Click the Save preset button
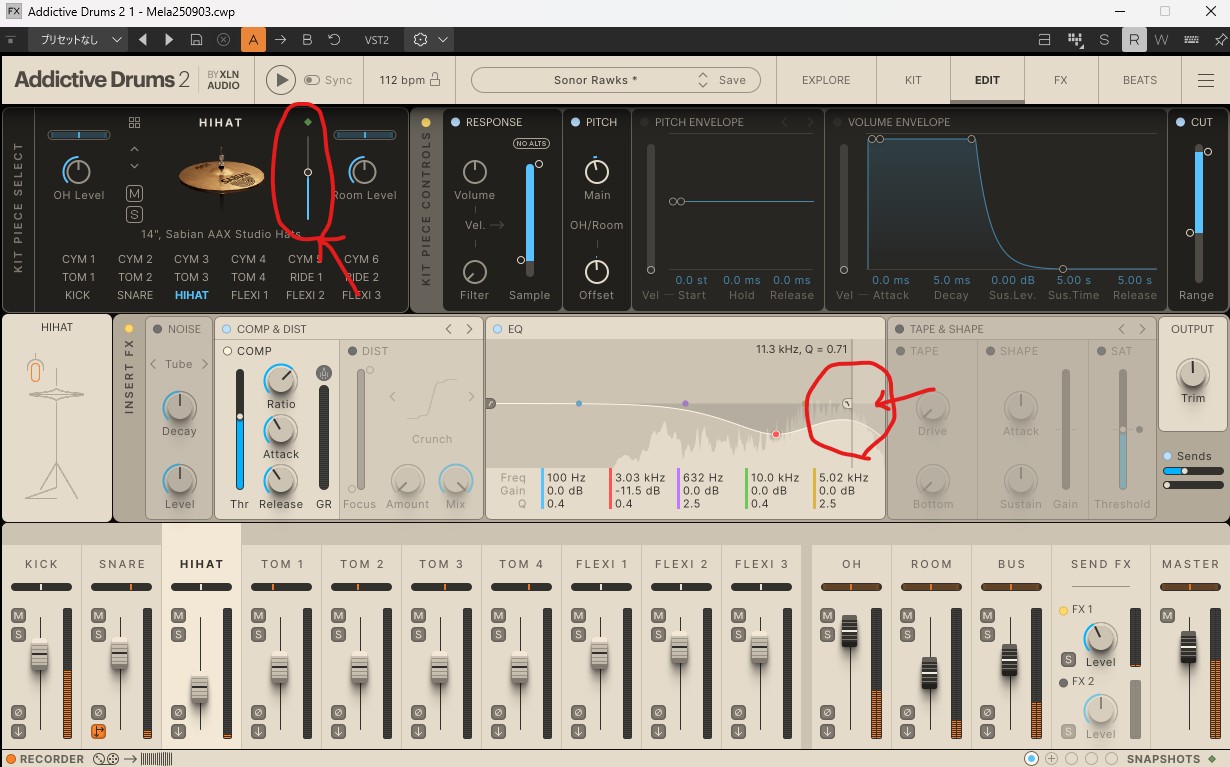1230x767 pixels. pos(732,80)
